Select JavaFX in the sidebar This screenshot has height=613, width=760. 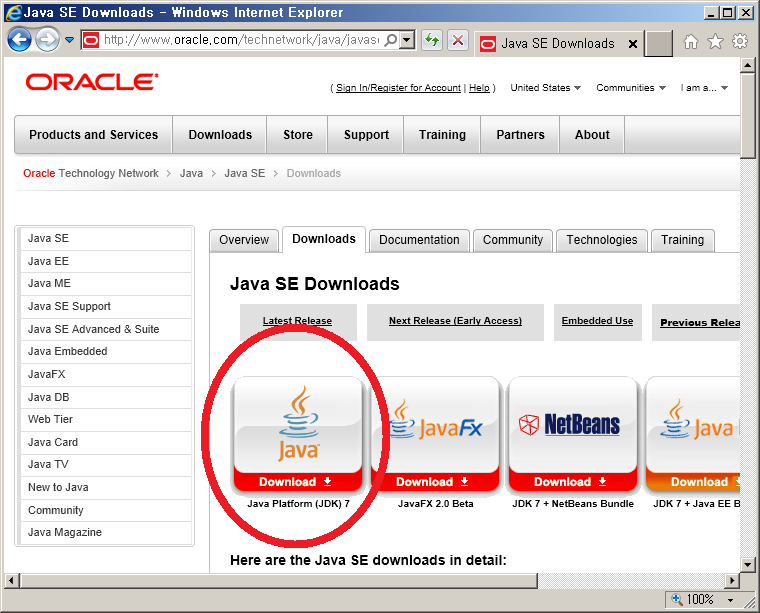(106, 374)
